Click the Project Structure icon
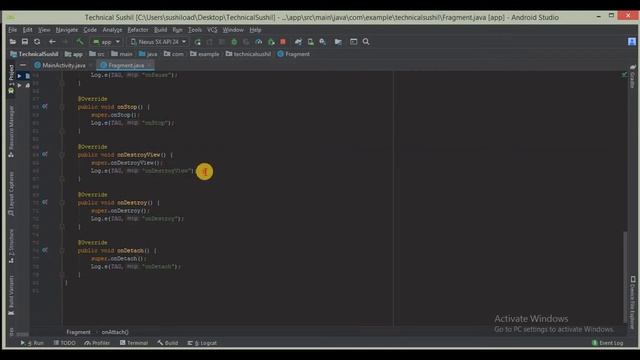The image size is (640, 360). pos(338,42)
